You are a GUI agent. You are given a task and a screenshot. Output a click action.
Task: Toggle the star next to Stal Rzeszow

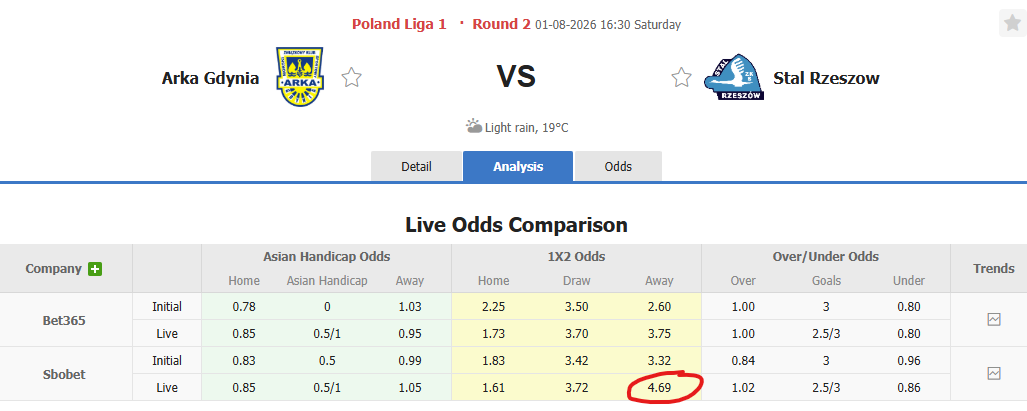[681, 78]
